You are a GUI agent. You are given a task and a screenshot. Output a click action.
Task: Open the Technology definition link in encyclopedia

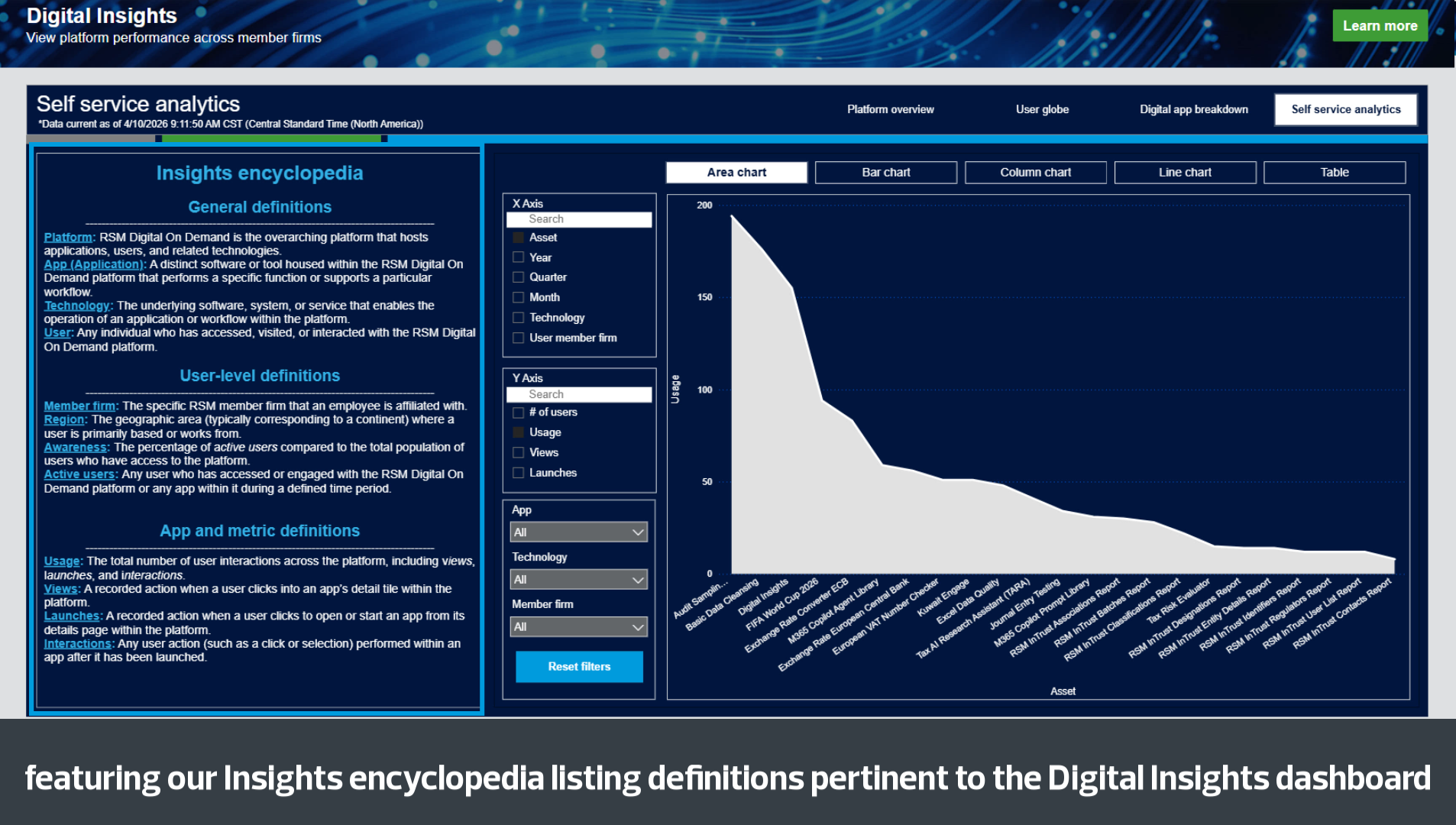coord(77,306)
